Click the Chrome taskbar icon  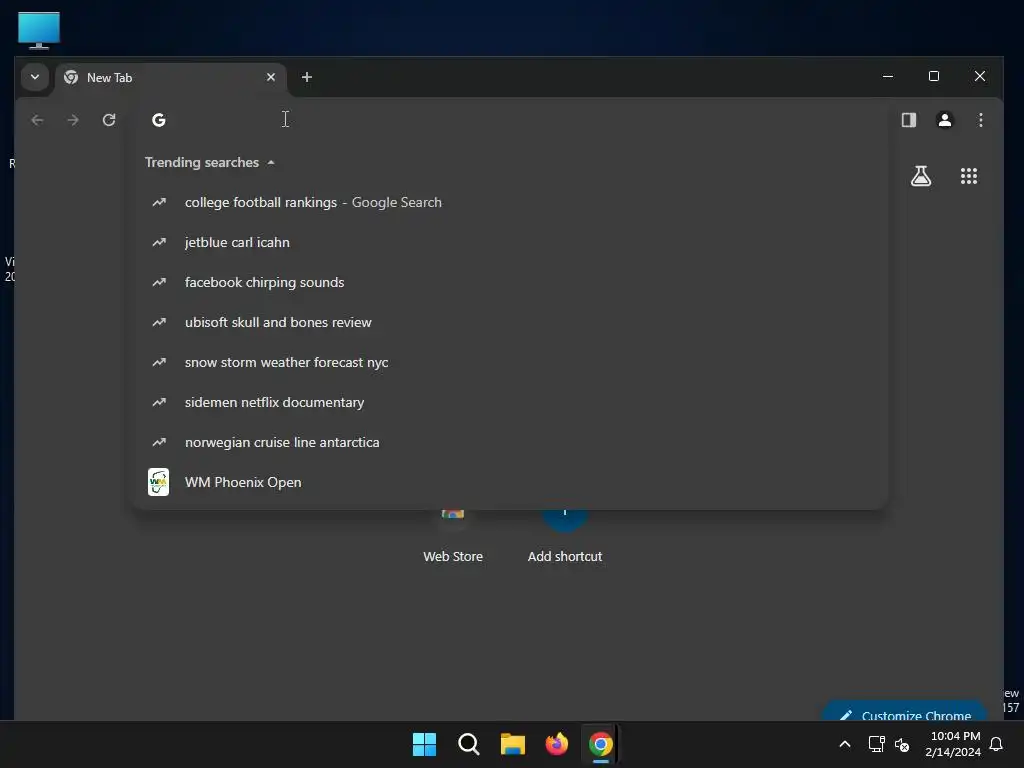[601, 744]
